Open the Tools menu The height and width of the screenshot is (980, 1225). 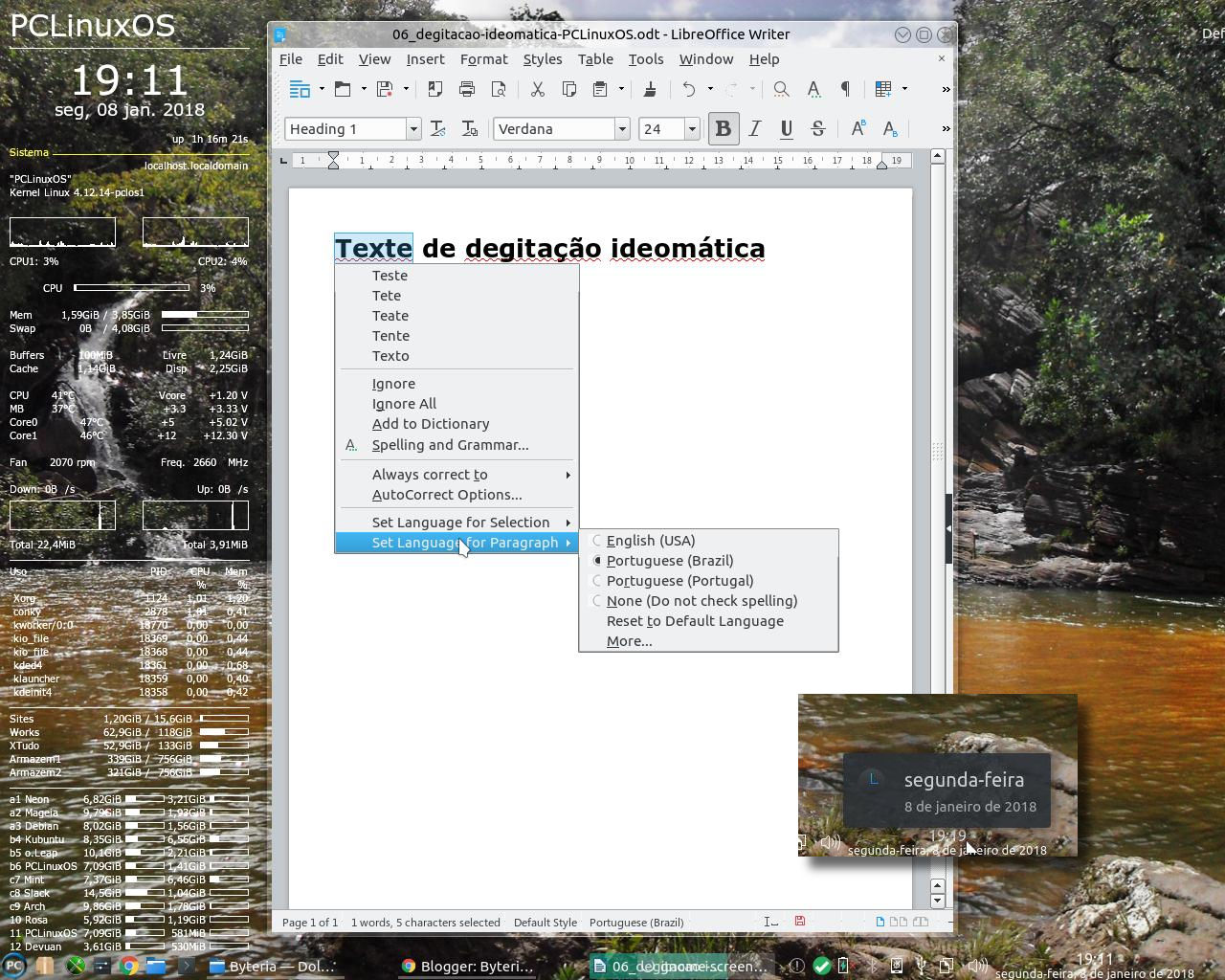pos(646,59)
